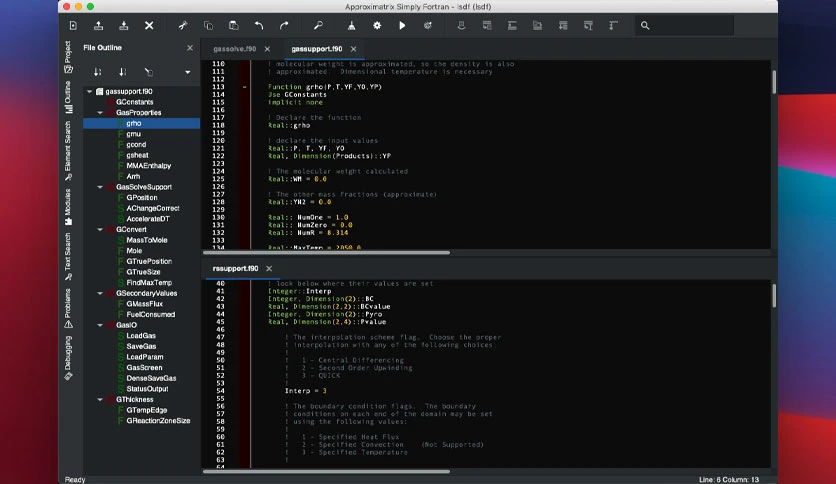Screen dimensions: 836x484
Task: Click the search magnifier icon in toolbar
Action: pyautogui.click(x=645, y=26)
